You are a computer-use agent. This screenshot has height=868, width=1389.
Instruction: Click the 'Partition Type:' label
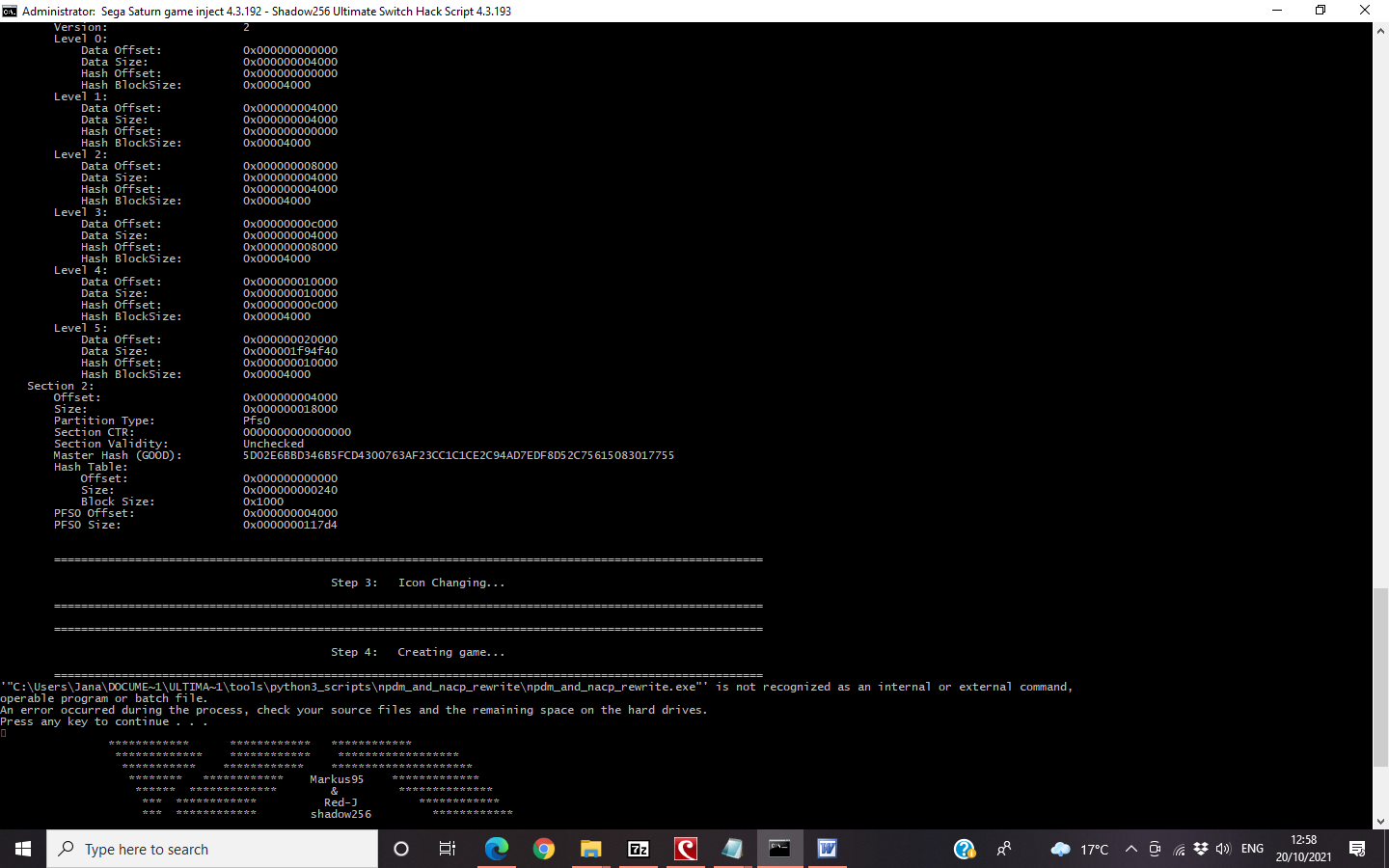(x=104, y=420)
